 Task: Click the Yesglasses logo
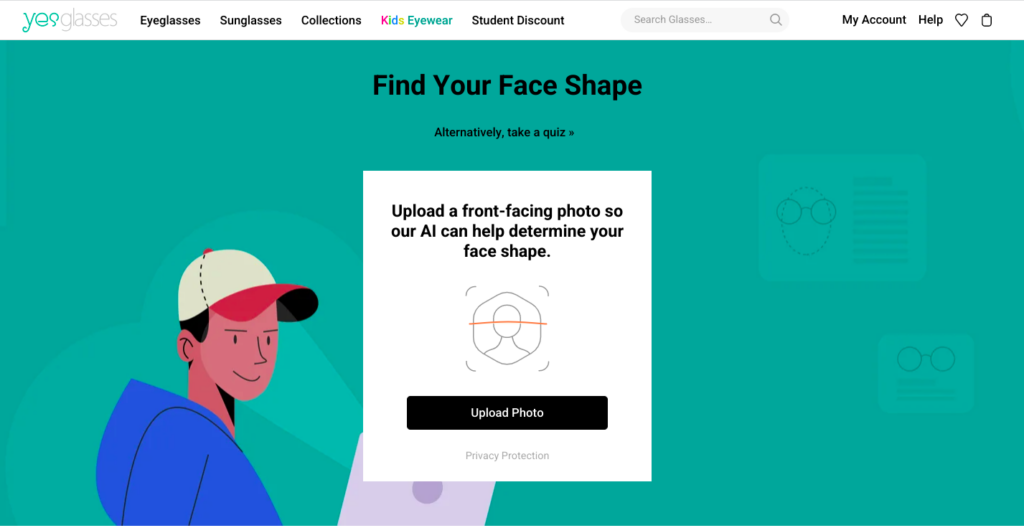point(69,20)
